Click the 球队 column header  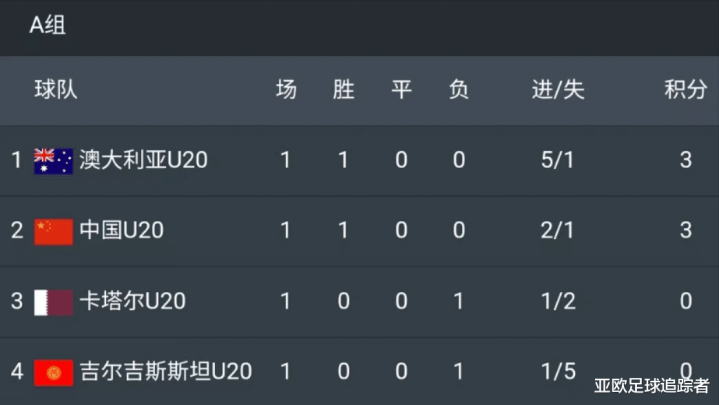coord(56,89)
